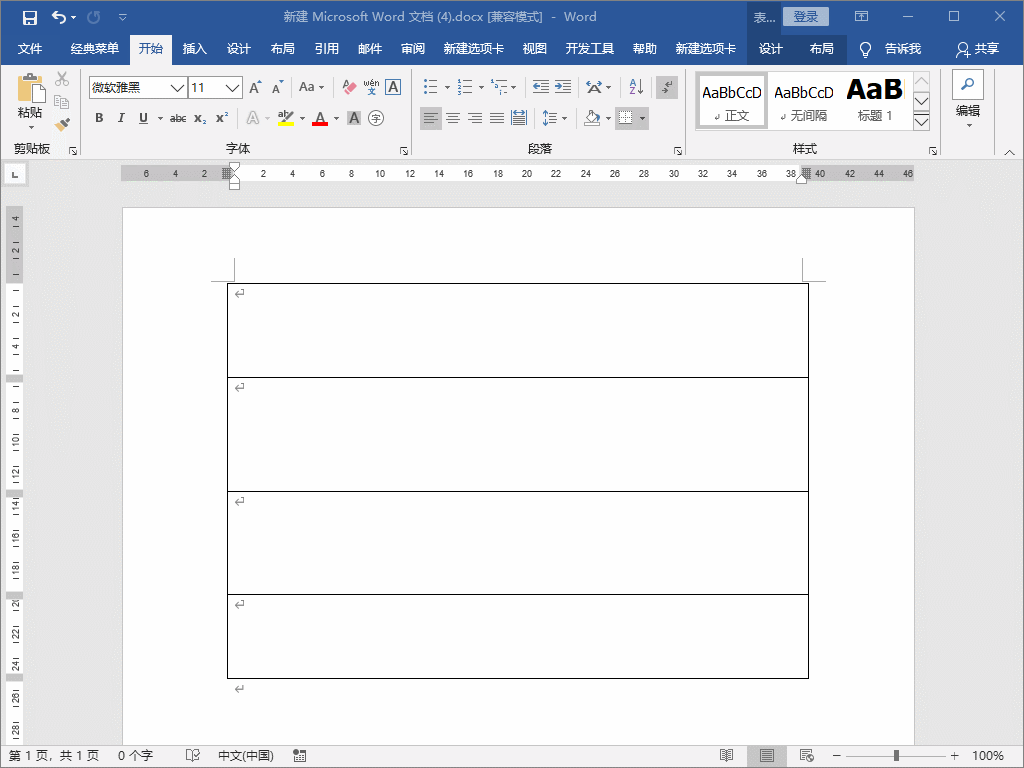Center align the paragraph

pos(453,118)
